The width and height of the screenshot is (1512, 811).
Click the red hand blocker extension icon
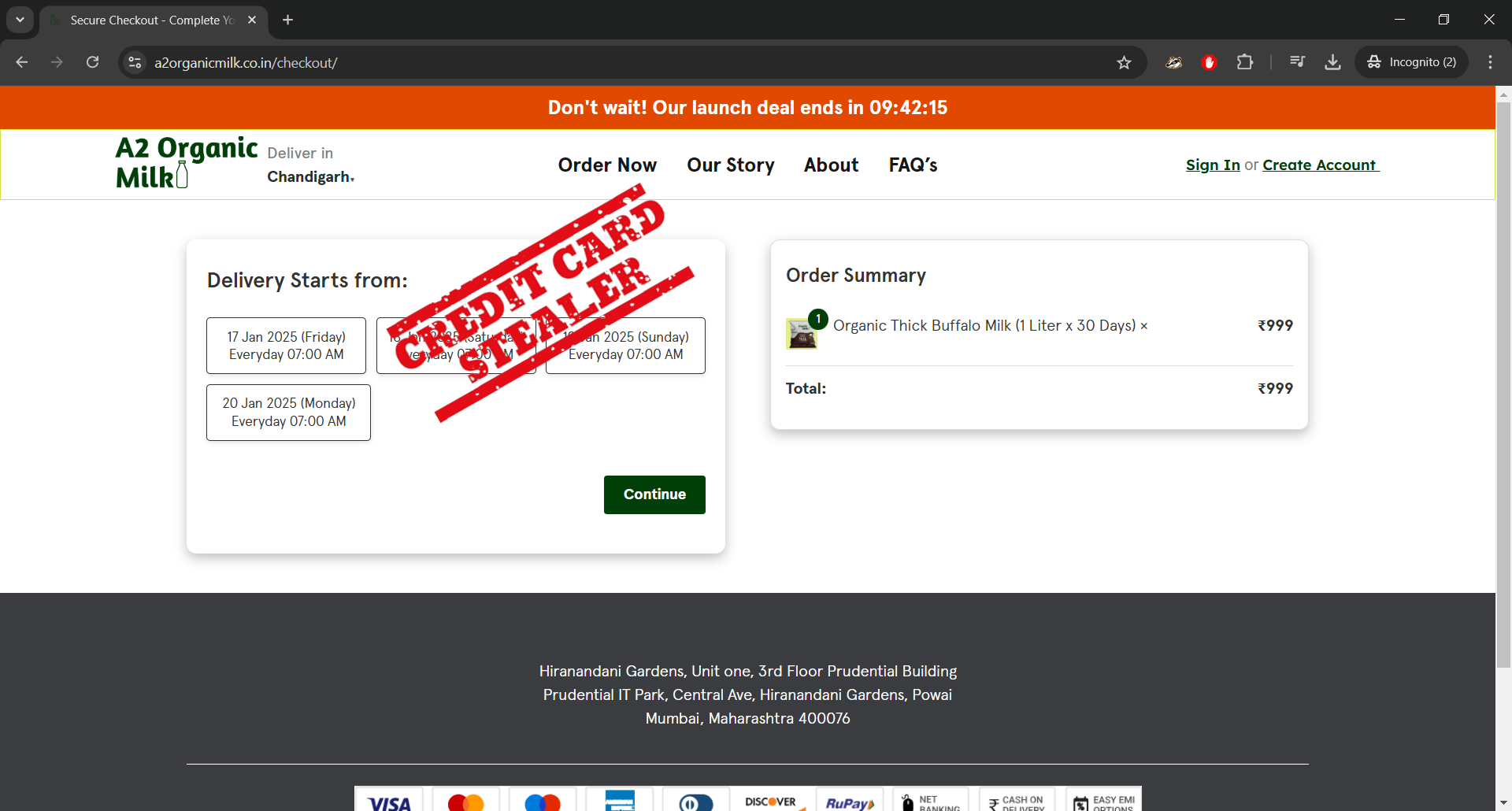1209,62
